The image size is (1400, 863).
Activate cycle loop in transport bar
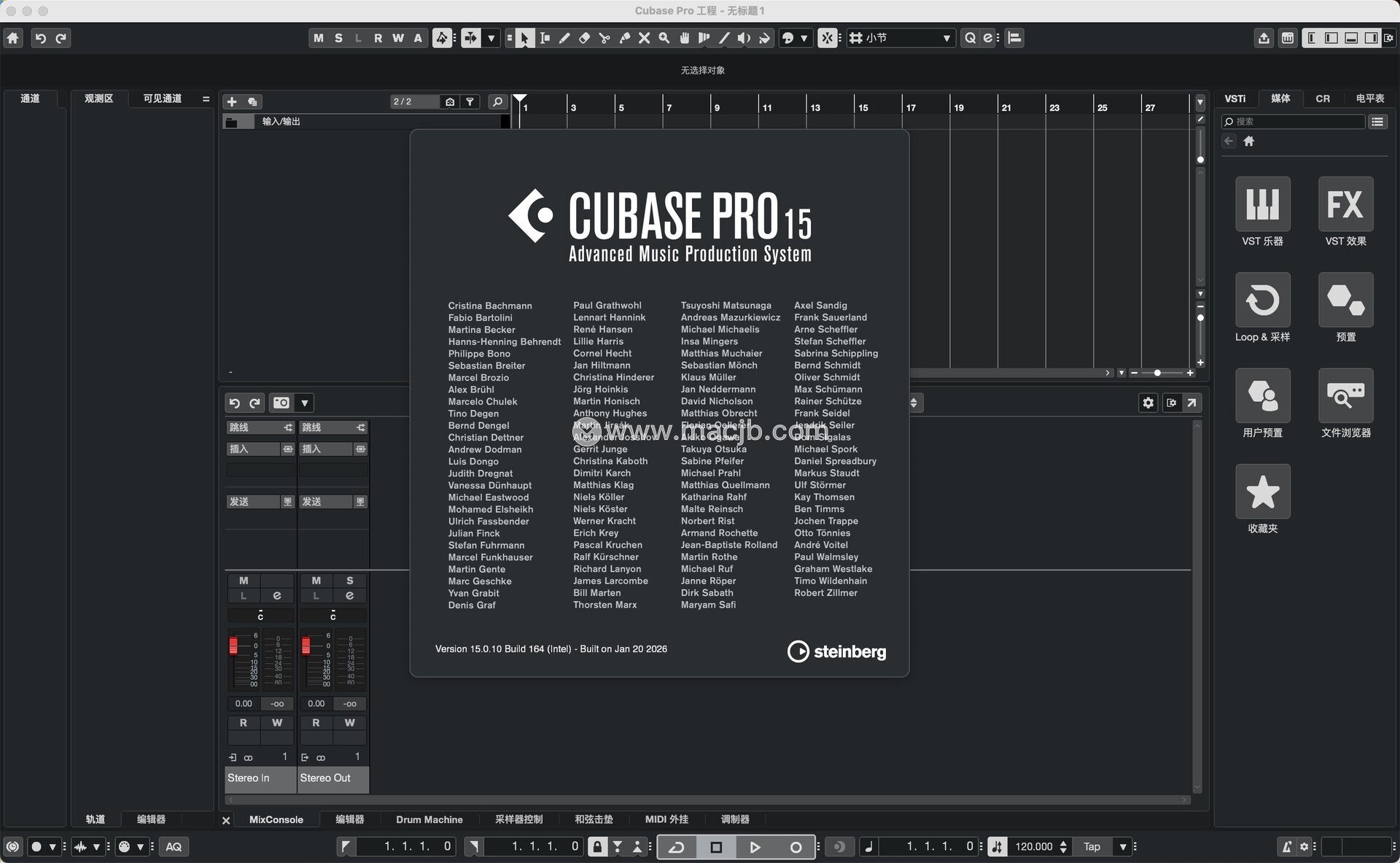pos(676,847)
